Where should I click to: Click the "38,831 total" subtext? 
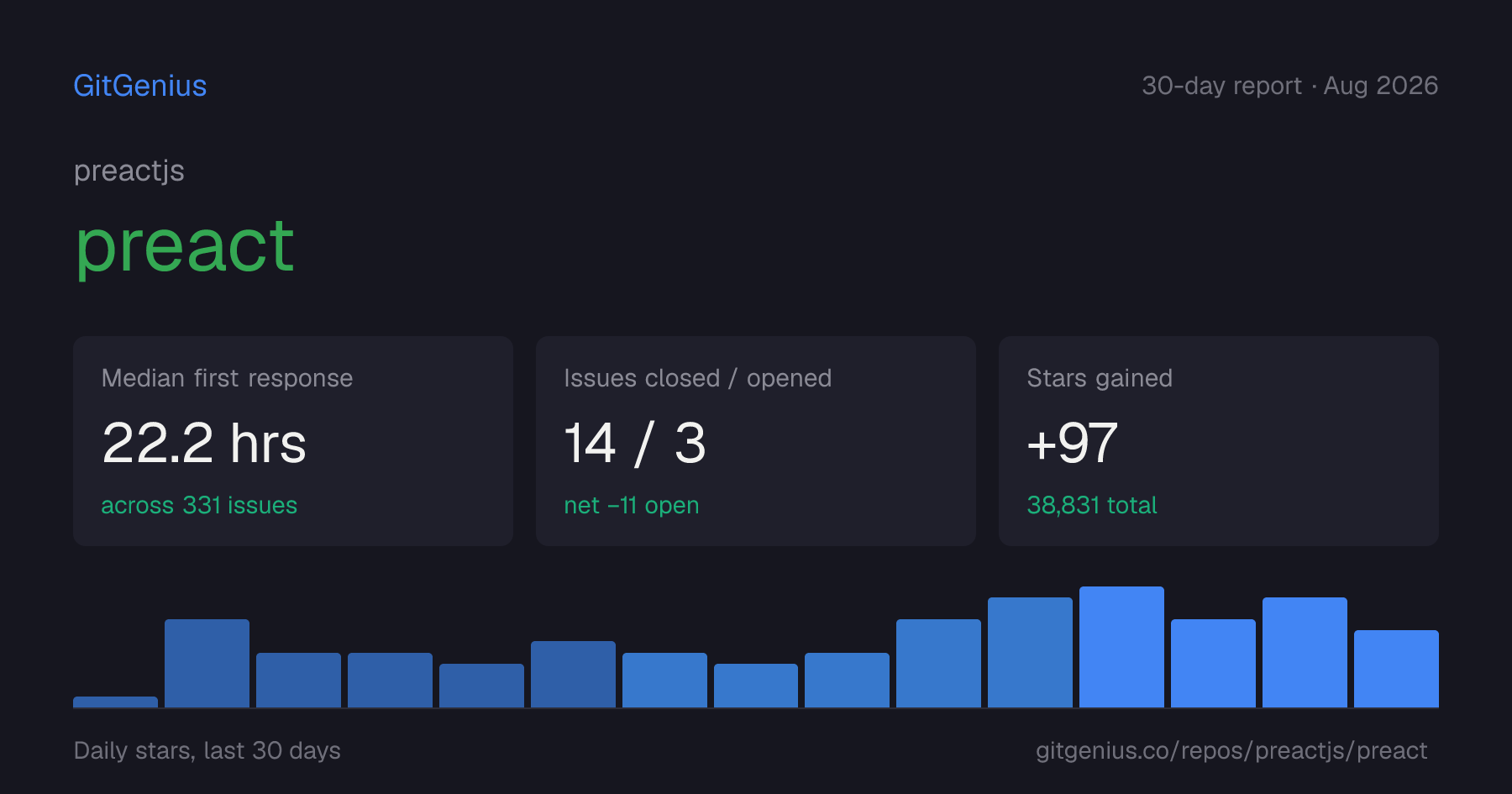tap(1092, 505)
